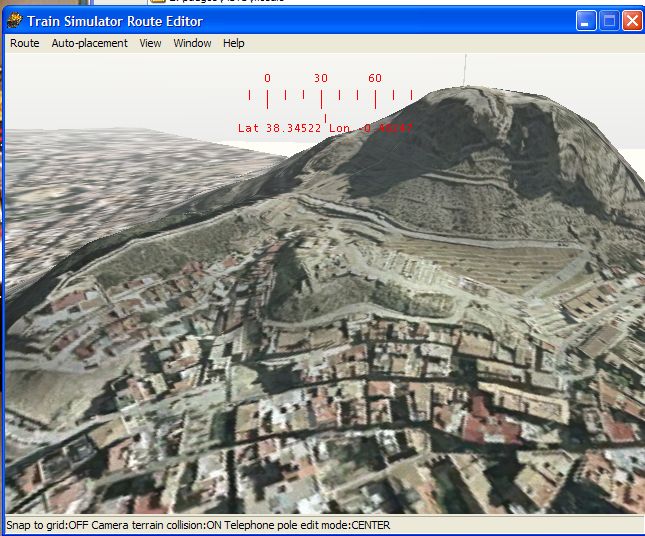Maximize the Route Editor window
Screen dimensions: 645x536
click(x=609, y=20)
